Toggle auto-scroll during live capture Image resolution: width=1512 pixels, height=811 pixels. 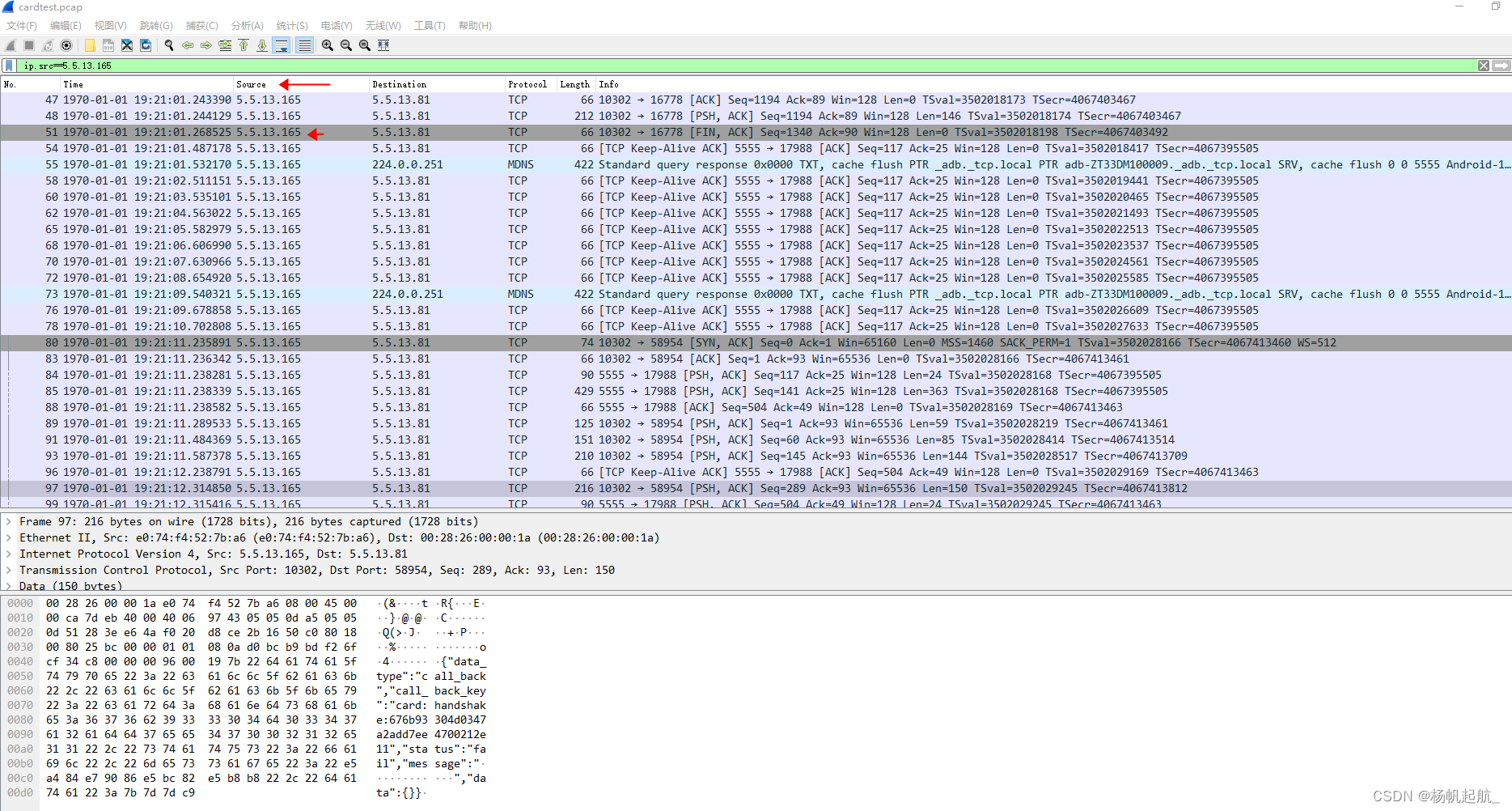(x=282, y=45)
